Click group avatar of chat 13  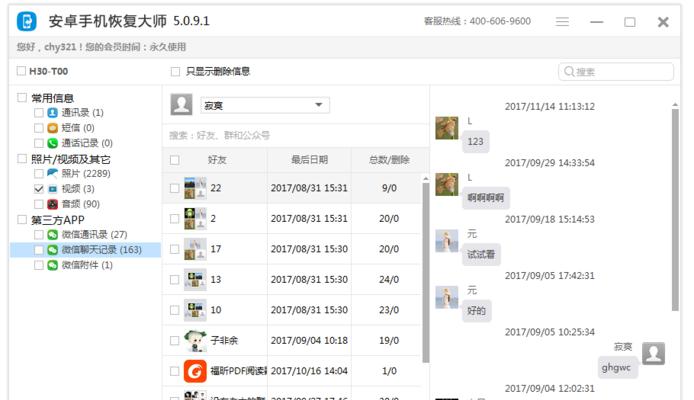(x=195, y=280)
